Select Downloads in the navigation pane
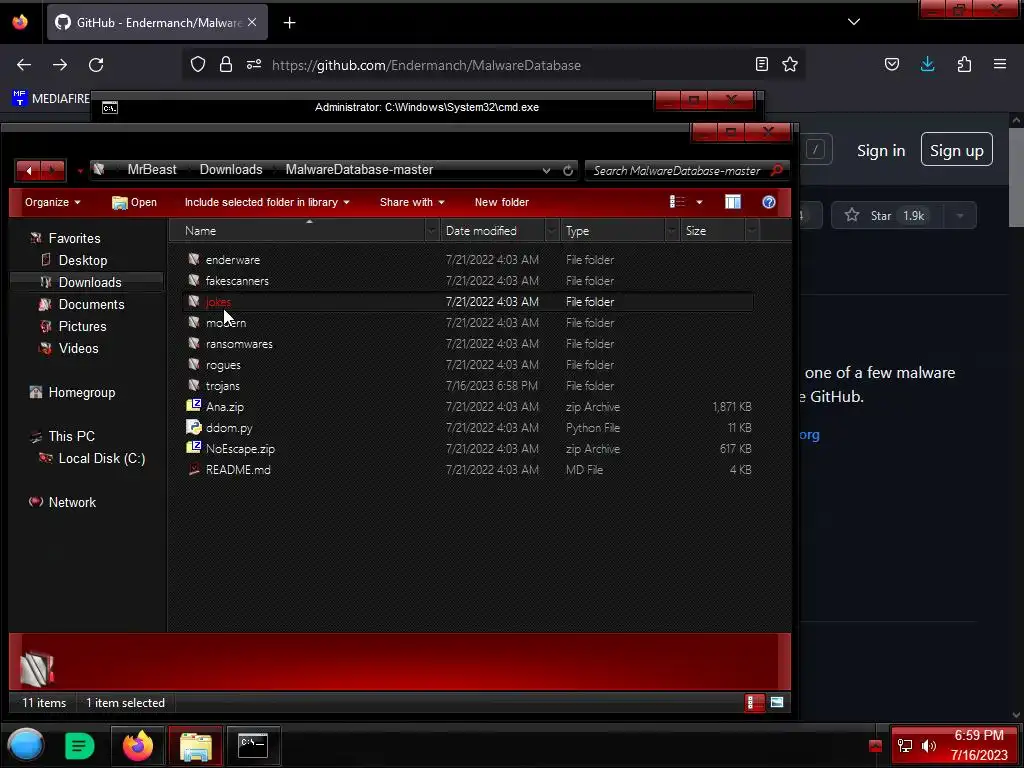The image size is (1024, 768). [x=90, y=282]
